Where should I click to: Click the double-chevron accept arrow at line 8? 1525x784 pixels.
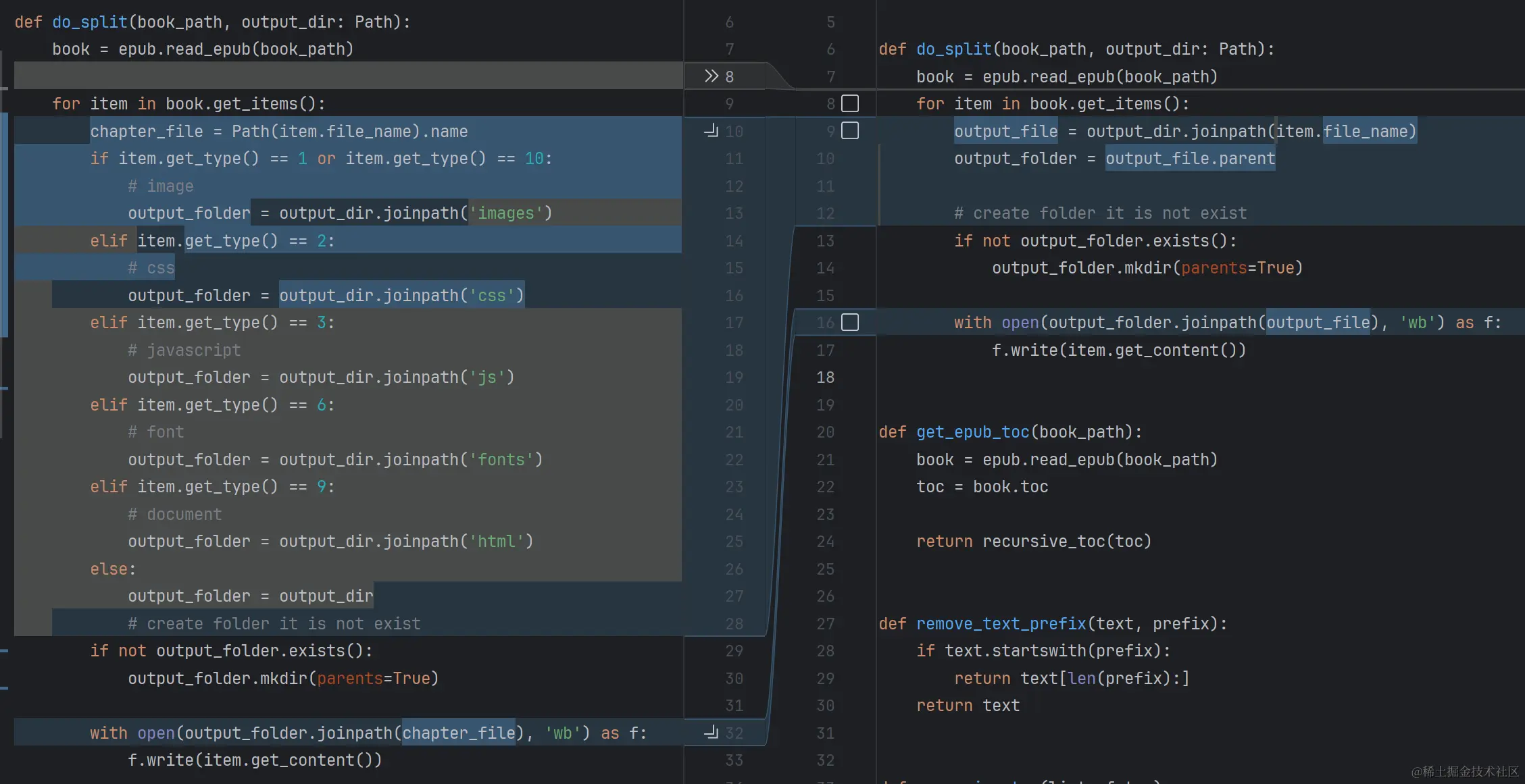click(x=711, y=76)
